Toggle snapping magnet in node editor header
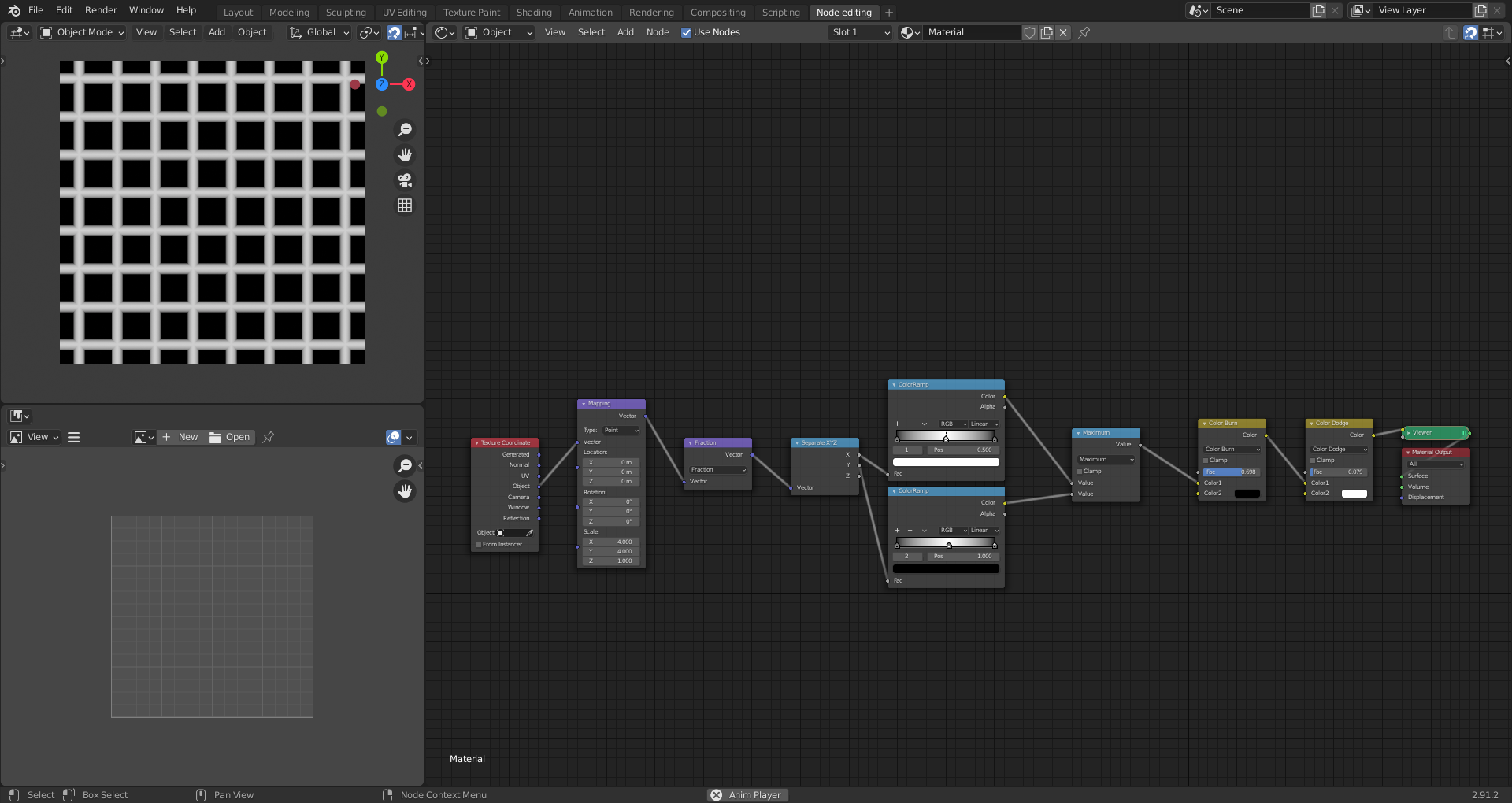The height and width of the screenshot is (803, 1512). tap(1470, 32)
